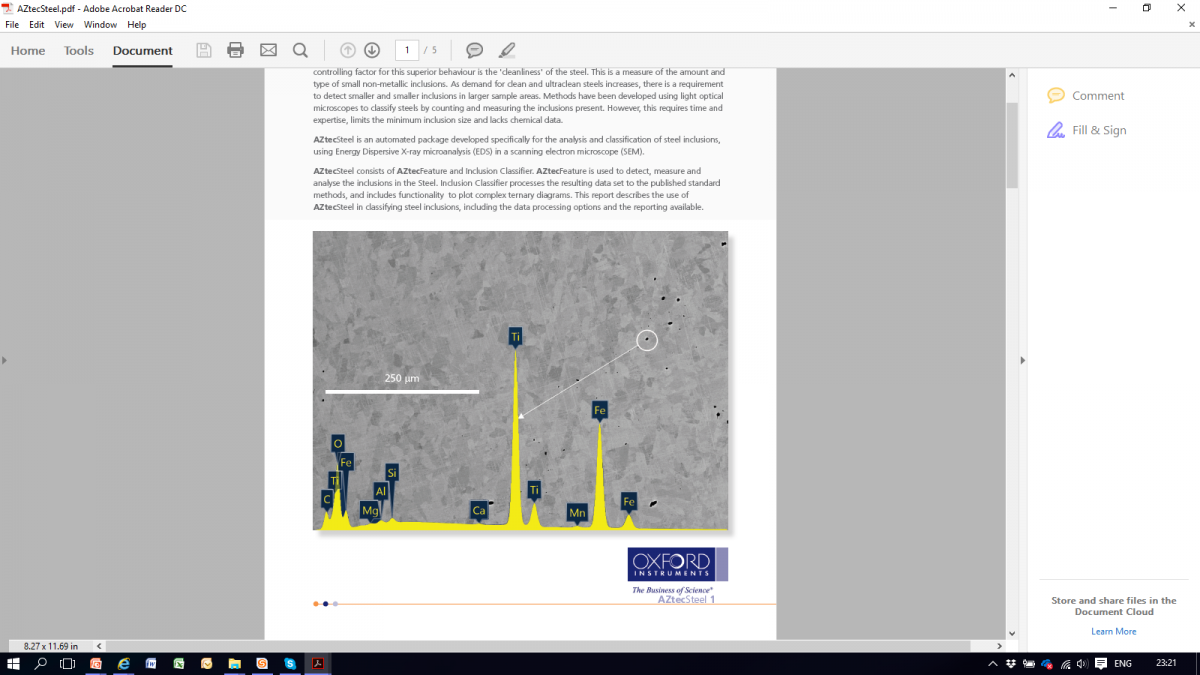The height and width of the screenshot is (675, 1200).
Task: Launch Internet Explorer from taskbar
Action: [124, 663]
